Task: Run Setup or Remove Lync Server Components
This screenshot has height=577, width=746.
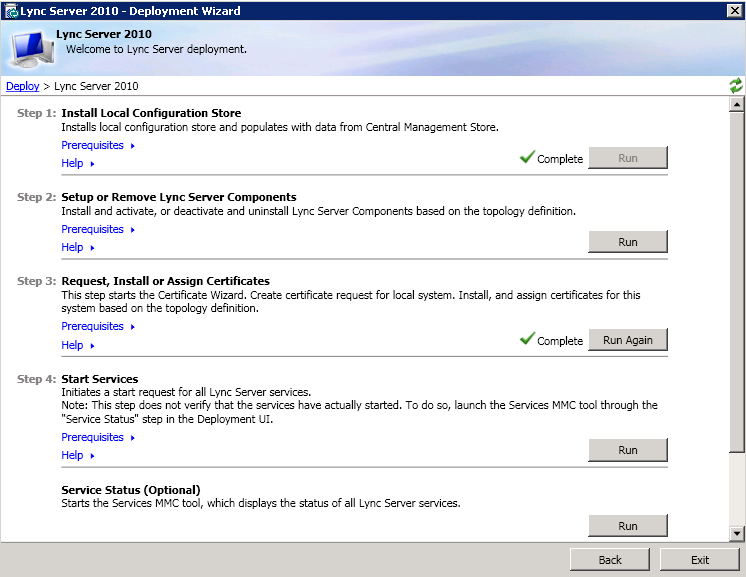Action: 627,242
